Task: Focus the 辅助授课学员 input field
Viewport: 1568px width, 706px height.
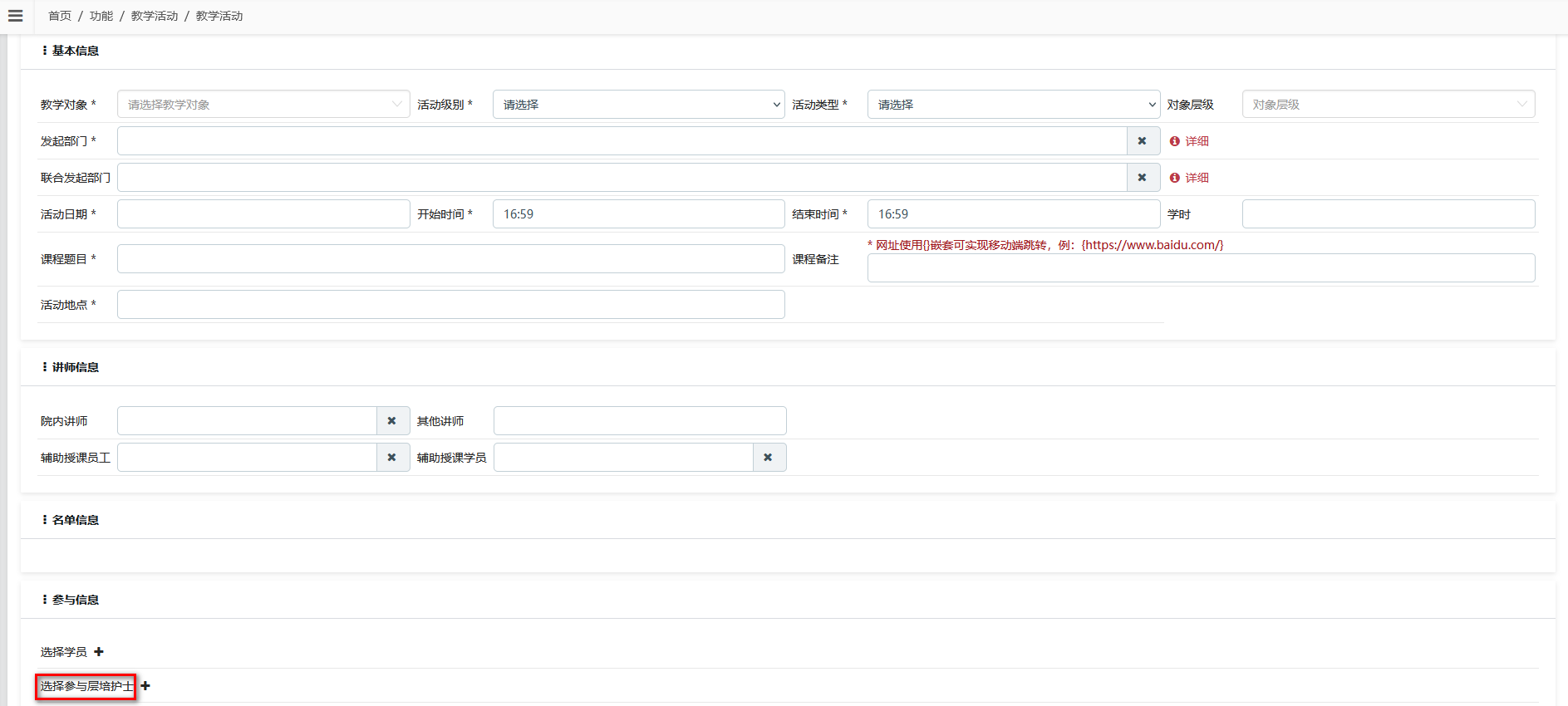Action: (x=623, y=458)
